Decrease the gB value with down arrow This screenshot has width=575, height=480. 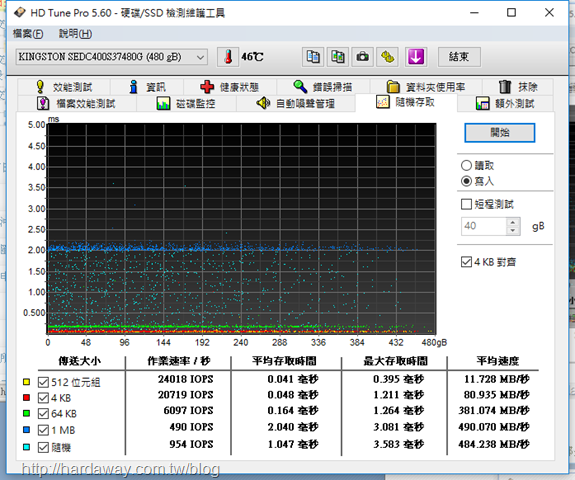point(513,231)
